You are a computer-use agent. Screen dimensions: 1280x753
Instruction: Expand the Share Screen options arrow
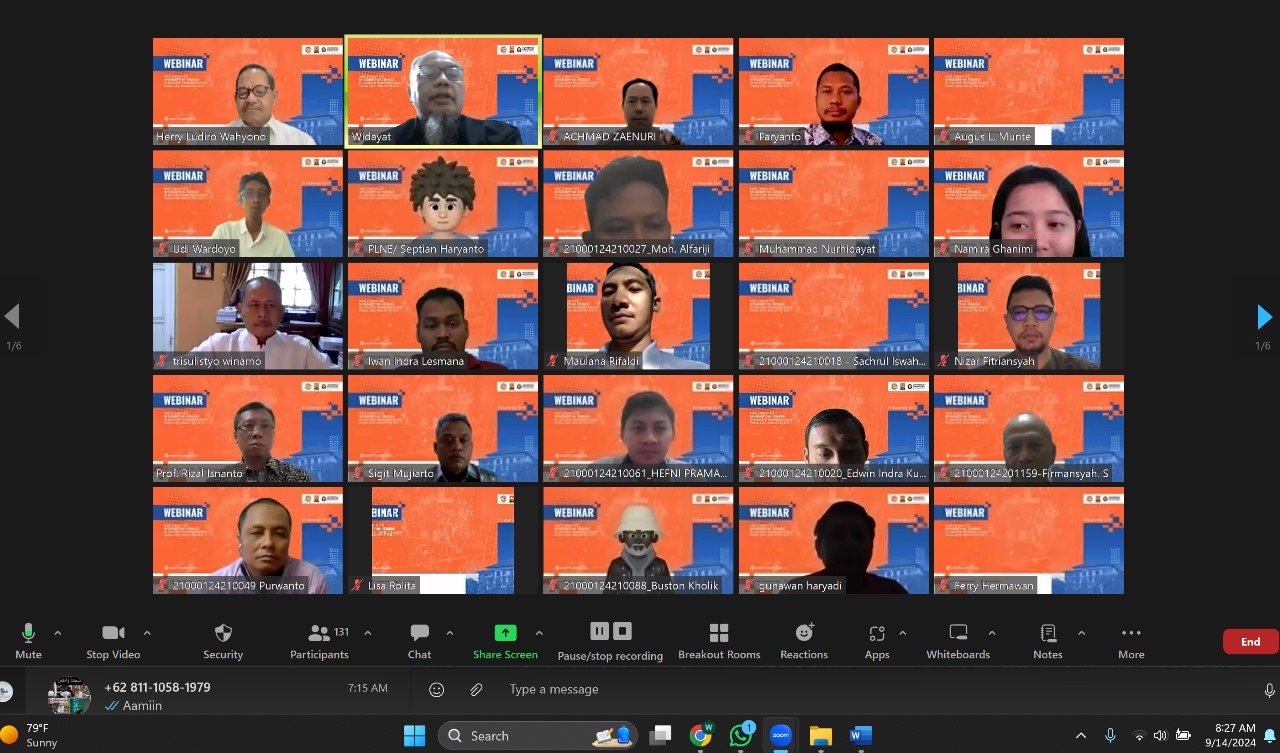click(539, 633)
